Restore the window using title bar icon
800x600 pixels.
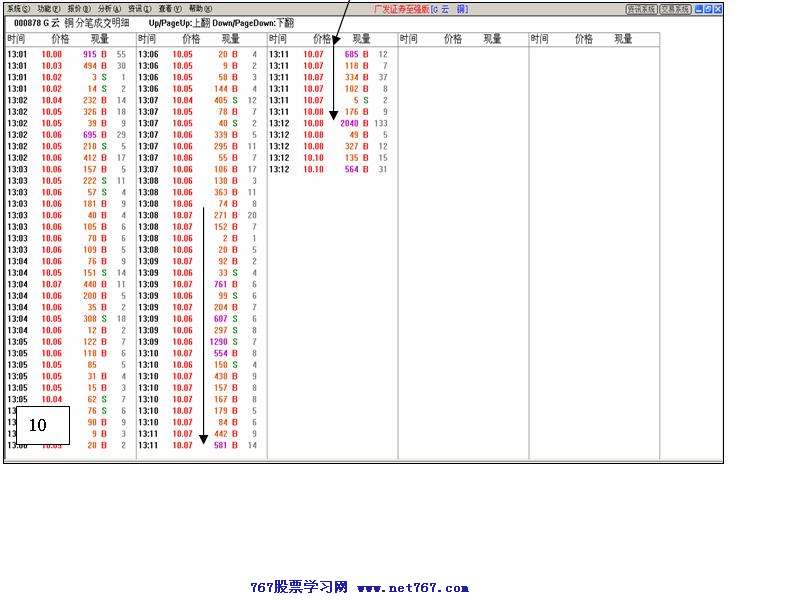point(707,9)
